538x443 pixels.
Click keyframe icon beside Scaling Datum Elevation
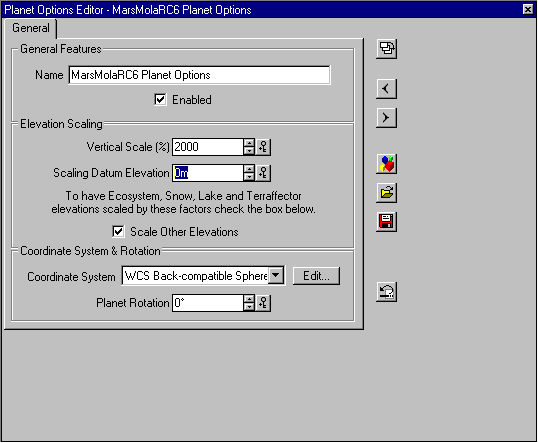(x=263, y=173)
